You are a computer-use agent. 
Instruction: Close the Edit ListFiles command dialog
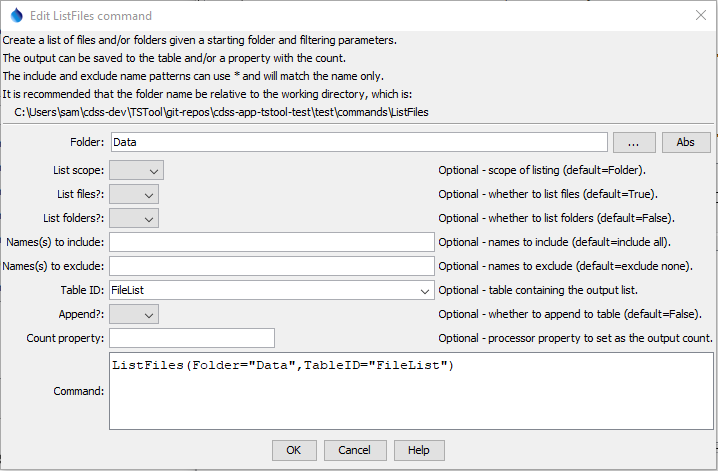pos(701,16)
